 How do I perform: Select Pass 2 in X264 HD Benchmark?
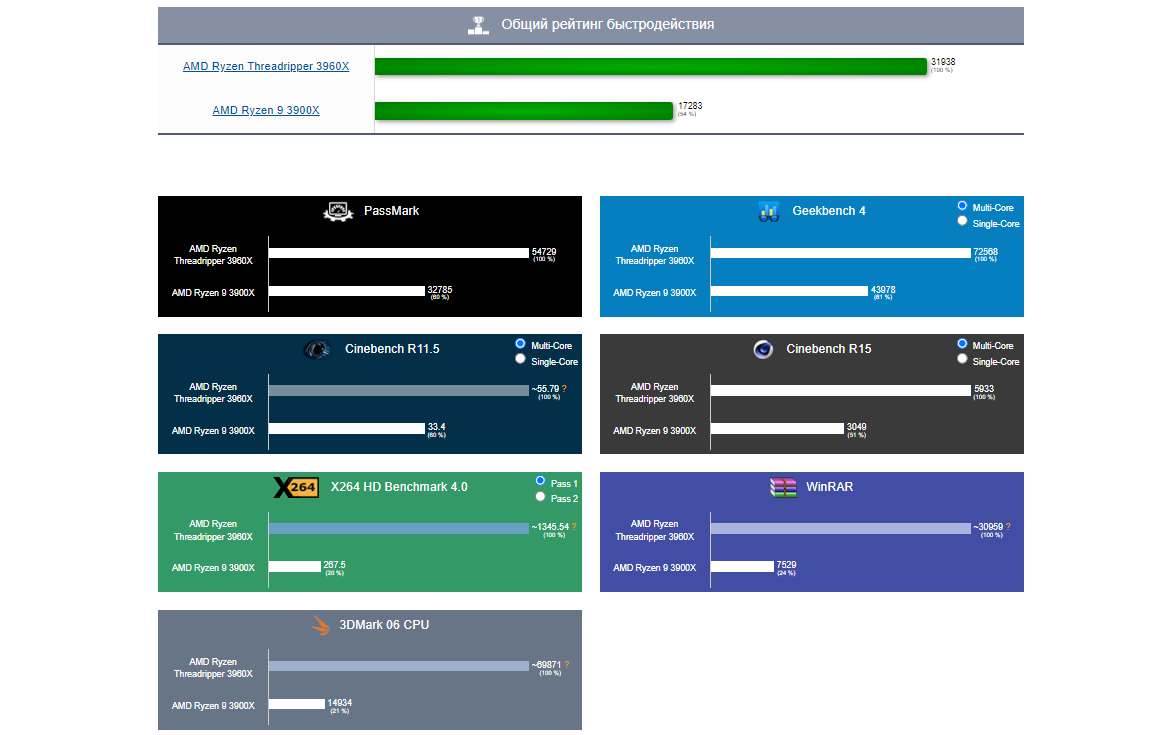(540, 496)
